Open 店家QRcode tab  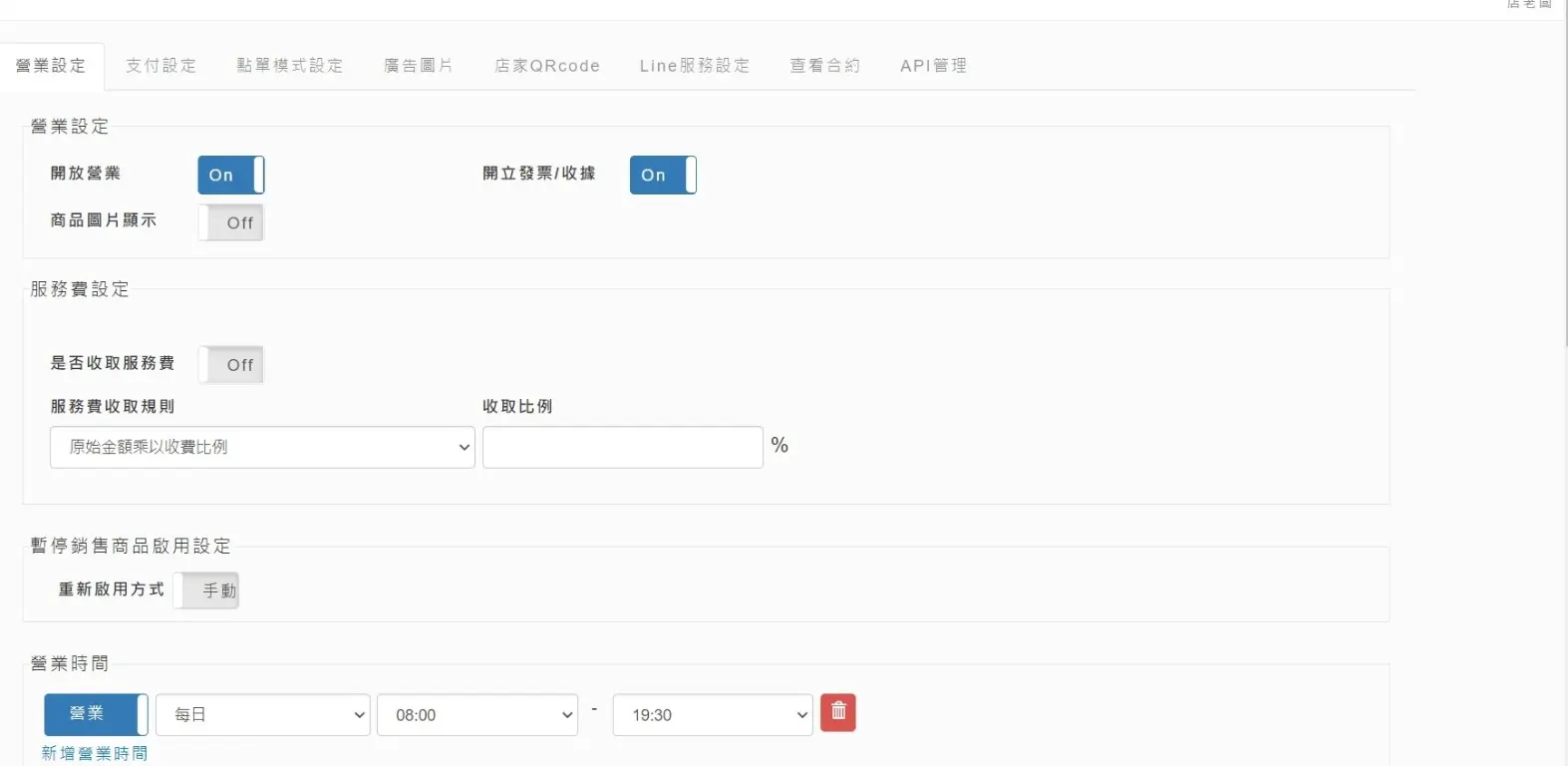pyautogui.click(x=547, y=66)
